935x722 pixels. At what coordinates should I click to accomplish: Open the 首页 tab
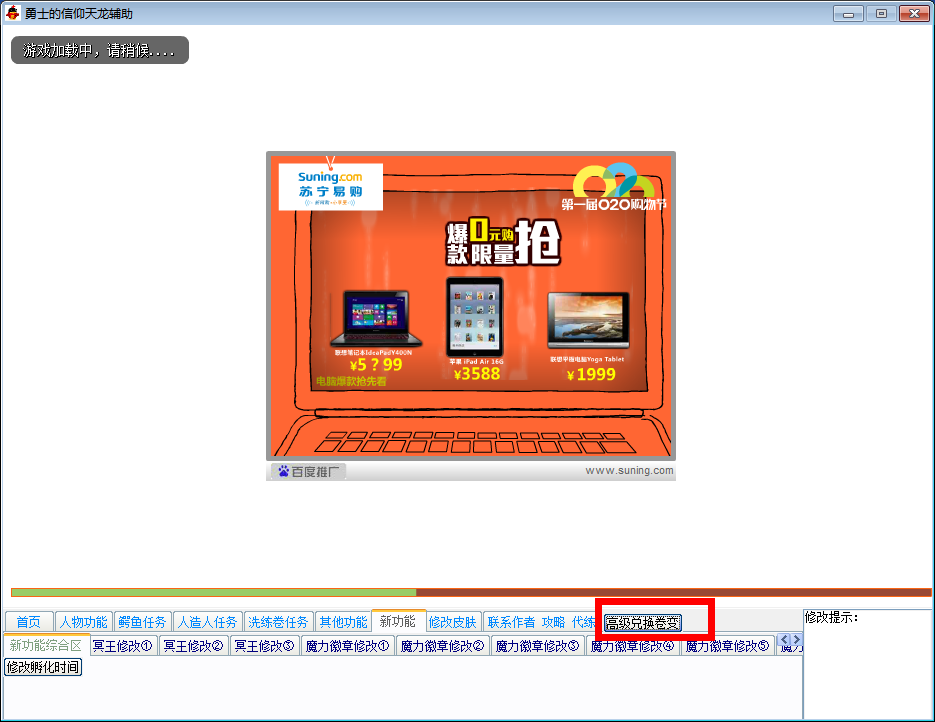pos(29,622)
